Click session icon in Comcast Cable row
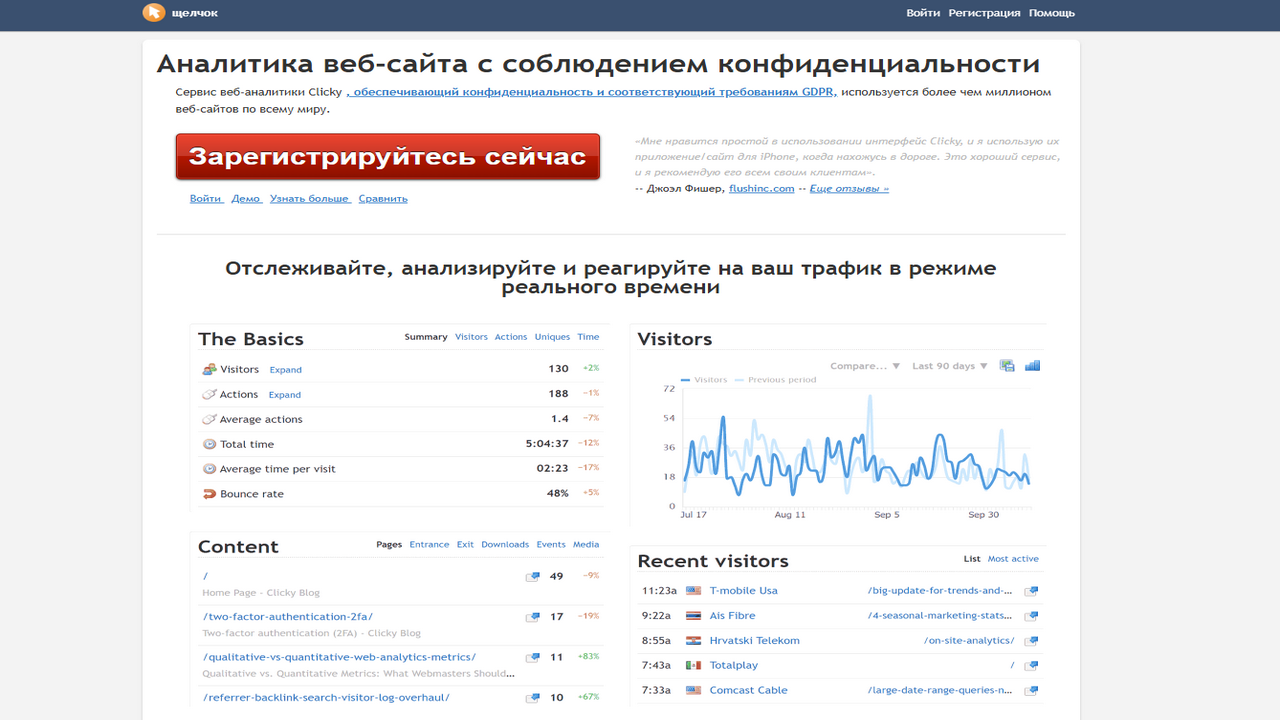1280x720 pixels. [1031, 691]
